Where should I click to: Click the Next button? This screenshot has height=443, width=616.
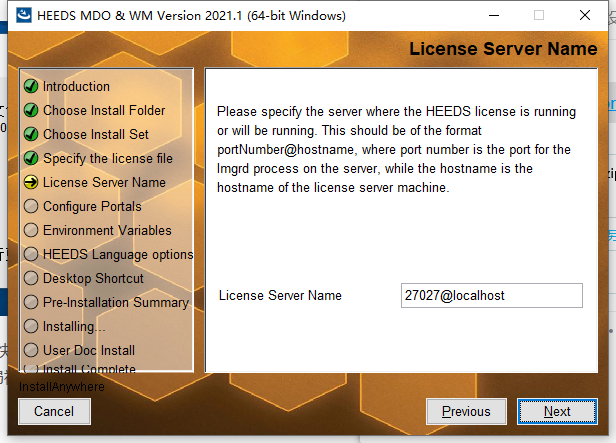557,412
